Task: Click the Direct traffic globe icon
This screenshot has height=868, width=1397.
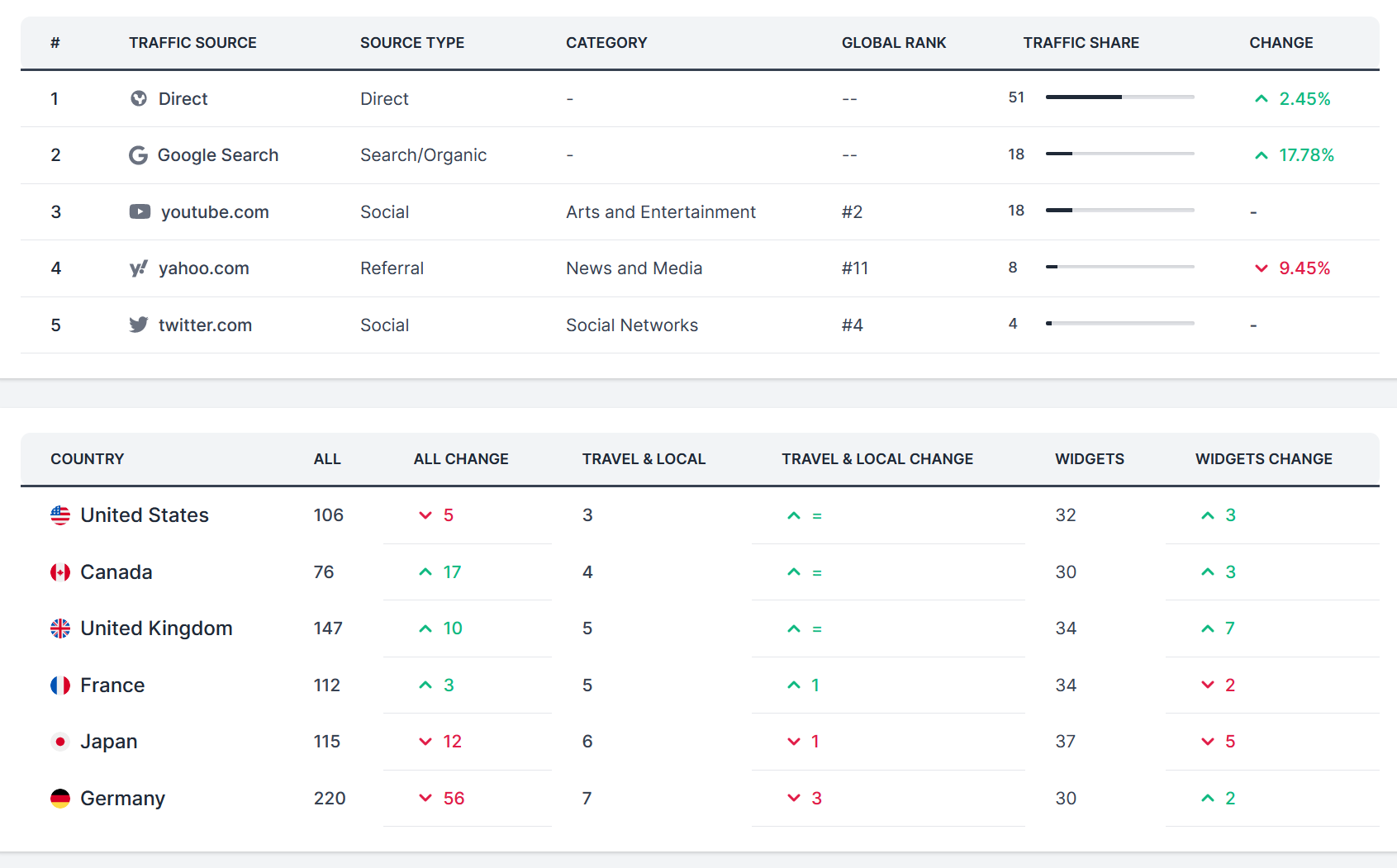Action: click(x=139, y=99)
